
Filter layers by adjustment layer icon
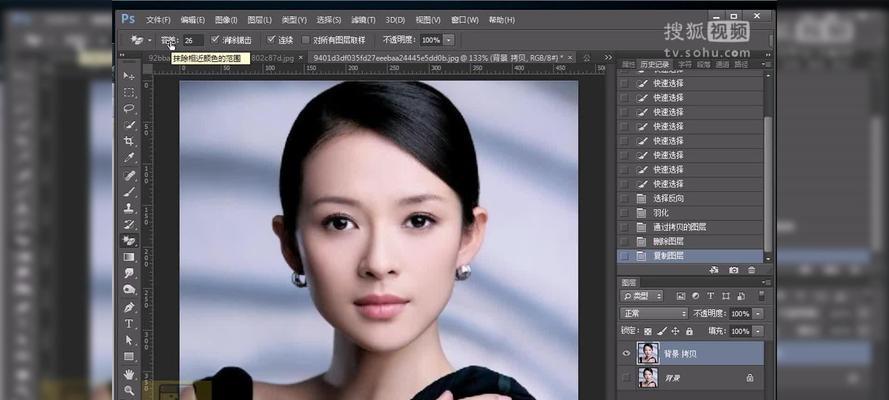tap(696, 296)
